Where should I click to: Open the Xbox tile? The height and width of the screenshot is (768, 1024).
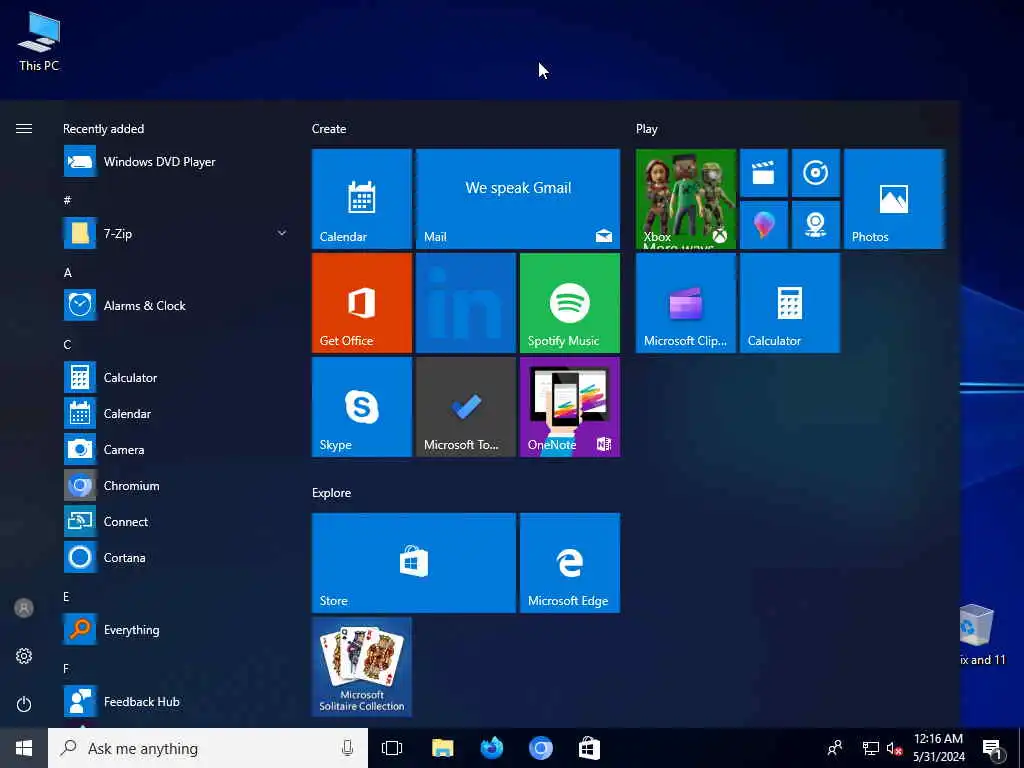pyautogui.click(x=686, y=199)
